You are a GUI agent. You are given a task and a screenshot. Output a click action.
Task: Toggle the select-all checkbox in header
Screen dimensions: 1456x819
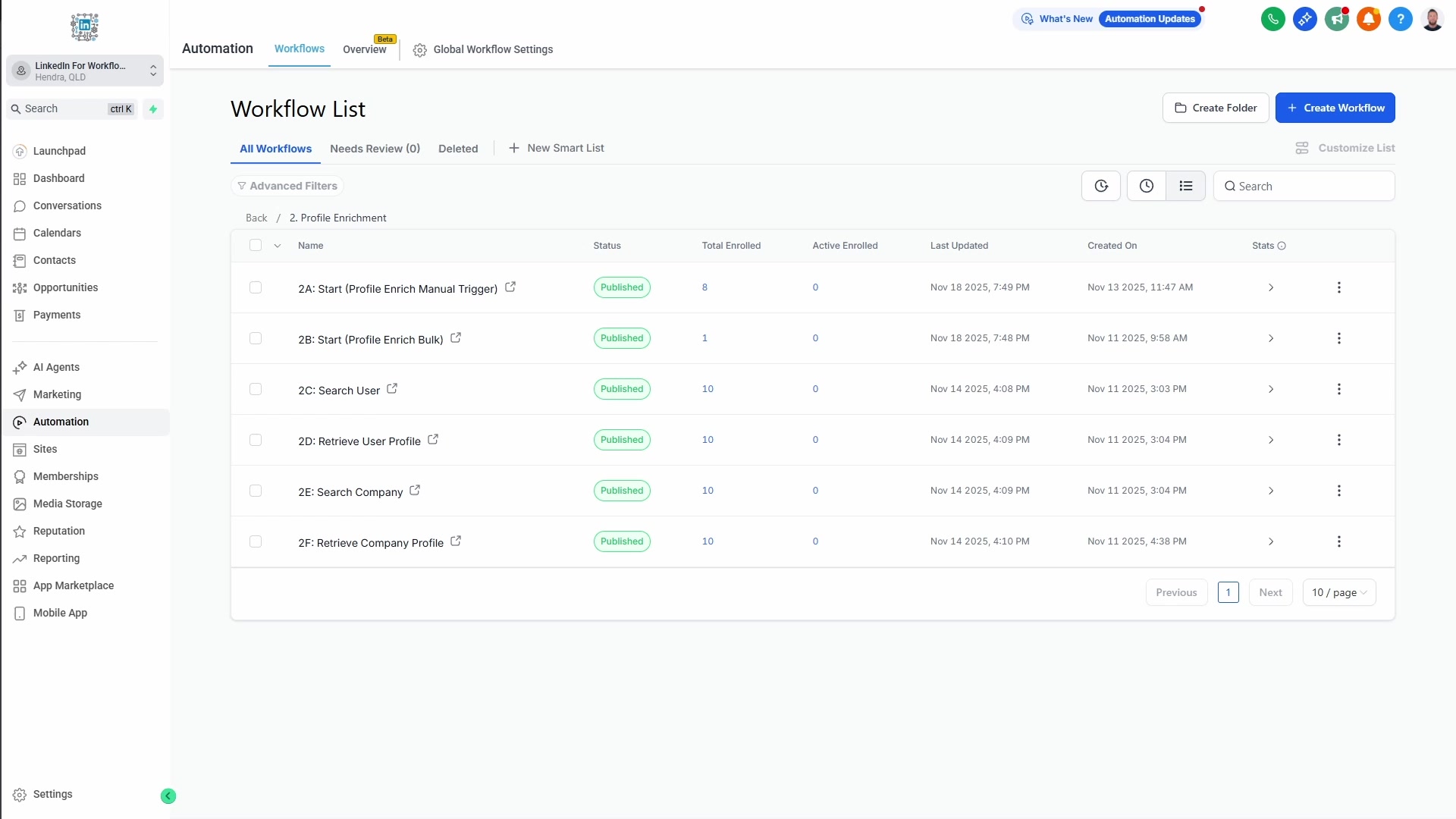click(x=256, y=245)
